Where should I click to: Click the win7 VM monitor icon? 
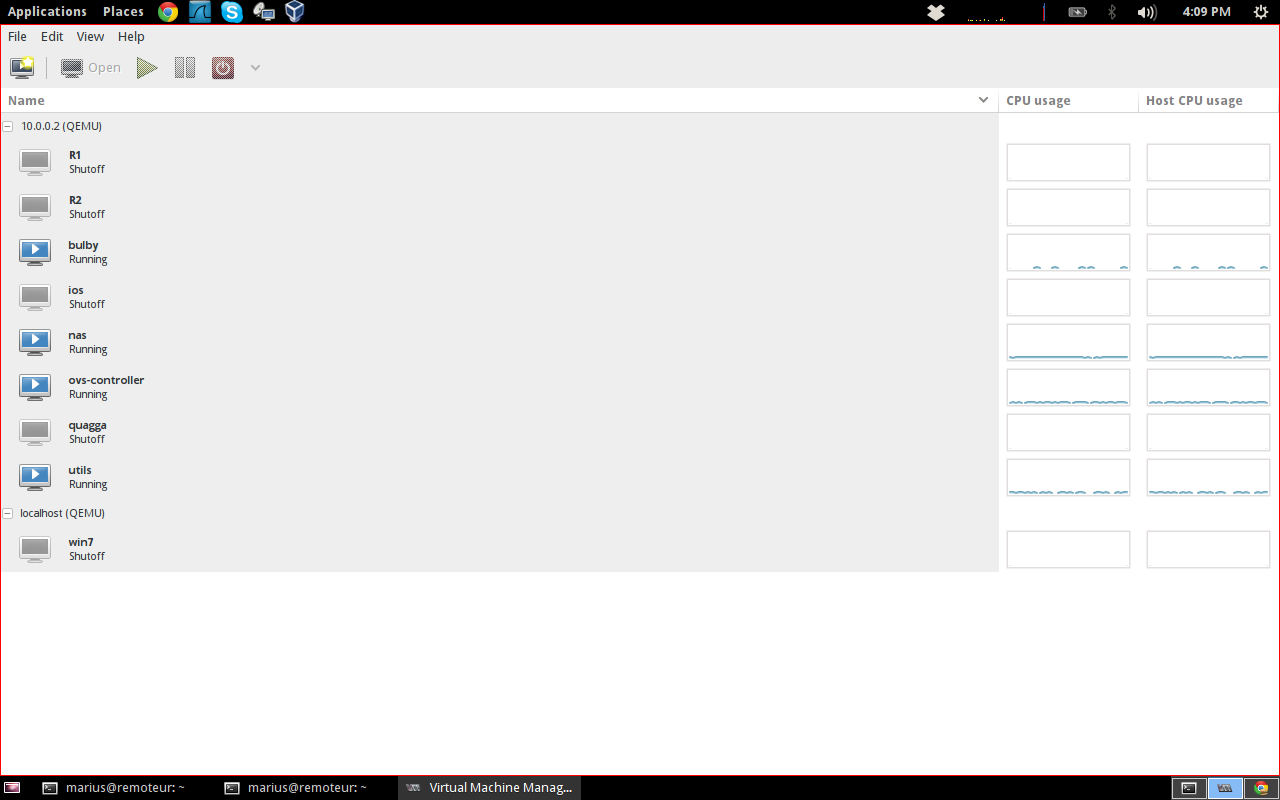click(35, 549)
